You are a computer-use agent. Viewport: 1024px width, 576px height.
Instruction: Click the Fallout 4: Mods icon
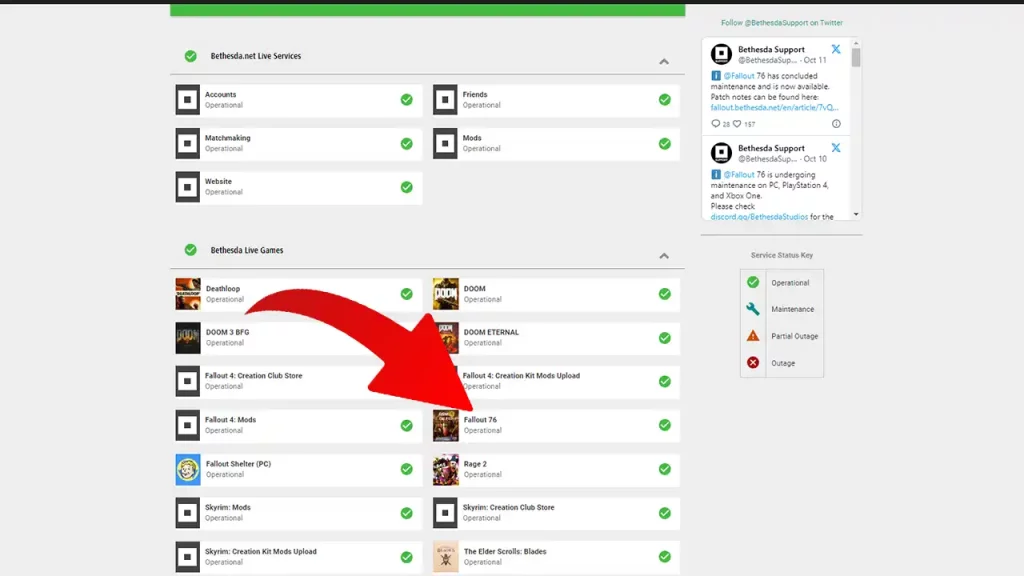pyautogui.click(x=187, y=425)
